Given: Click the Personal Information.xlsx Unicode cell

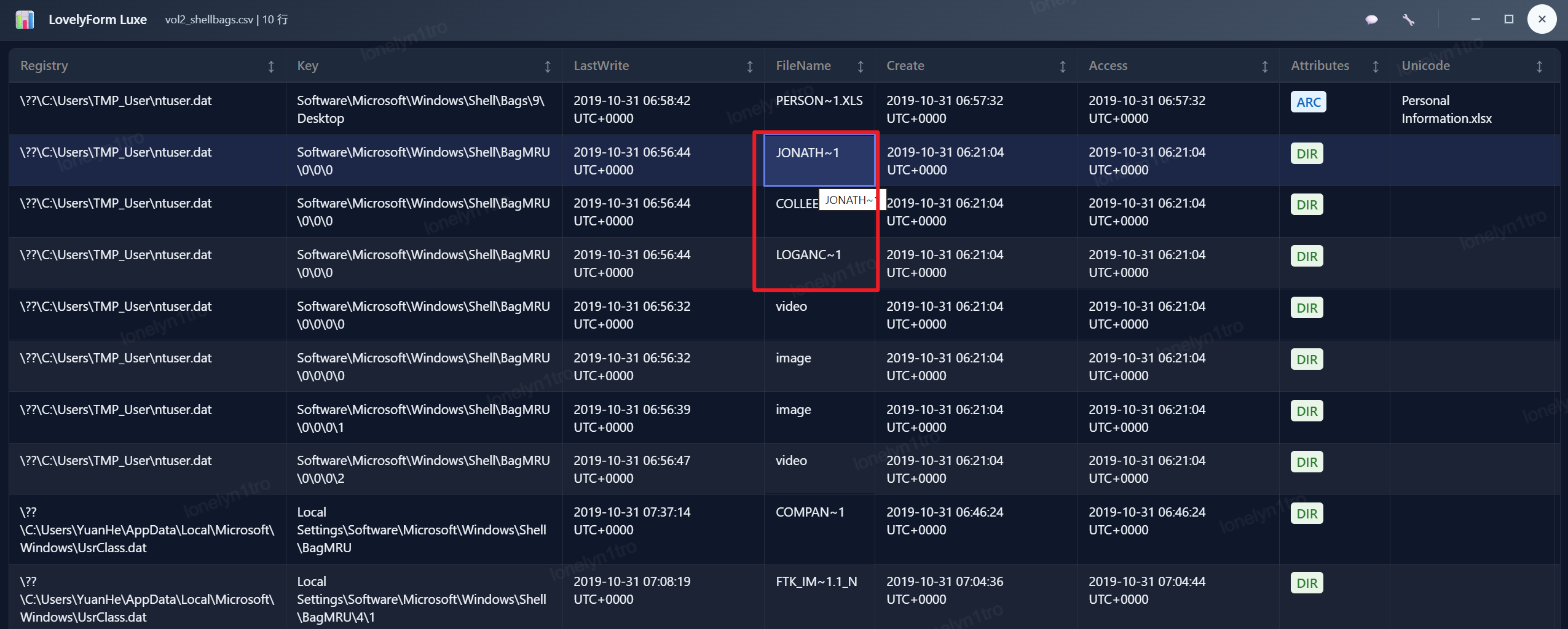Looking at the screenshot, I should (1446, 109).
